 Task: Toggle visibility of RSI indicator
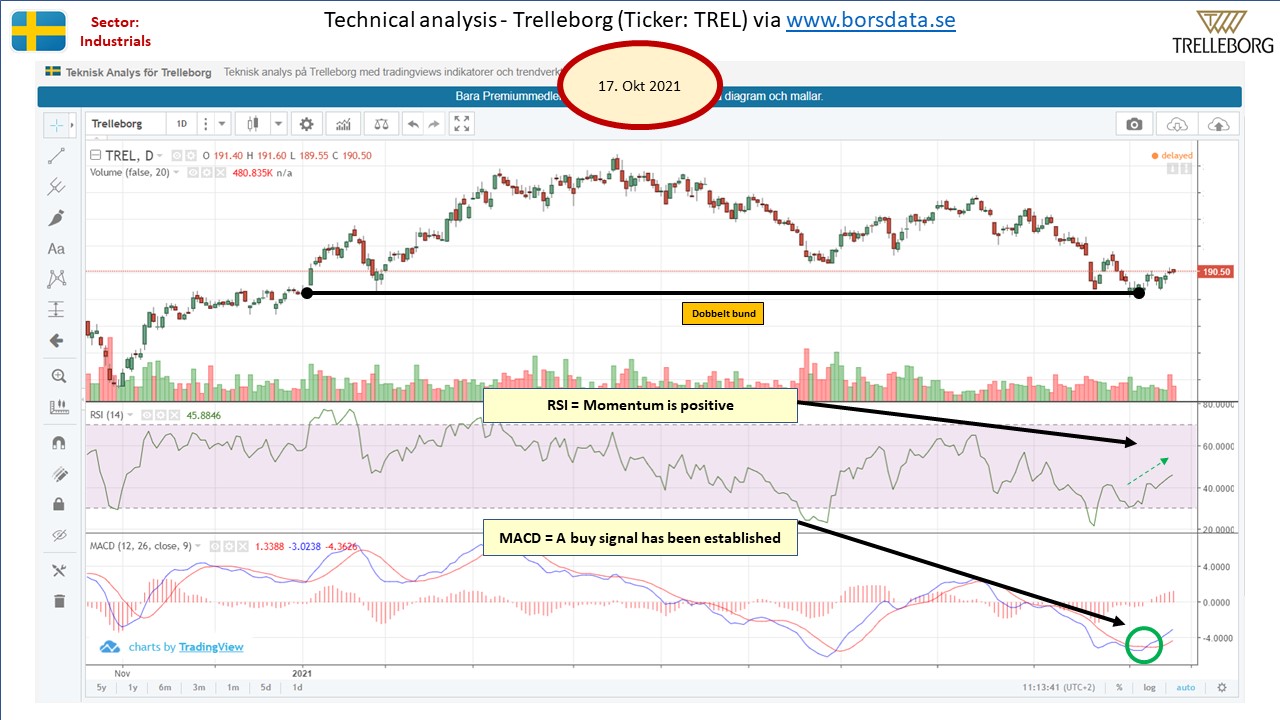[x=145, y=414]
